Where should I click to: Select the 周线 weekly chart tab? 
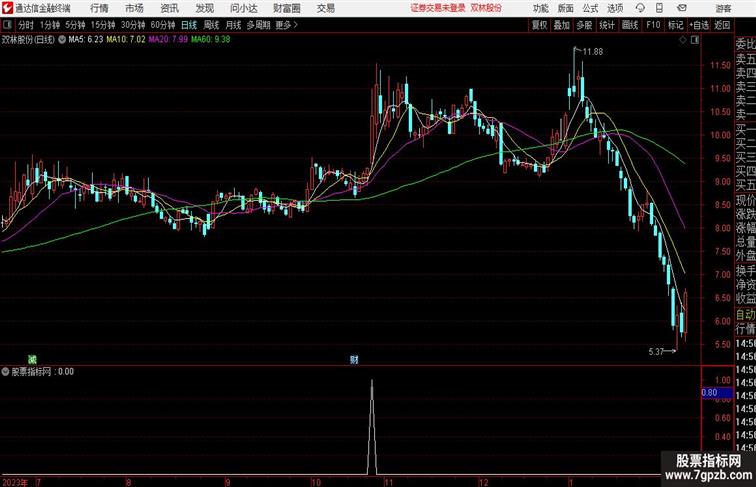click(211, 25)
